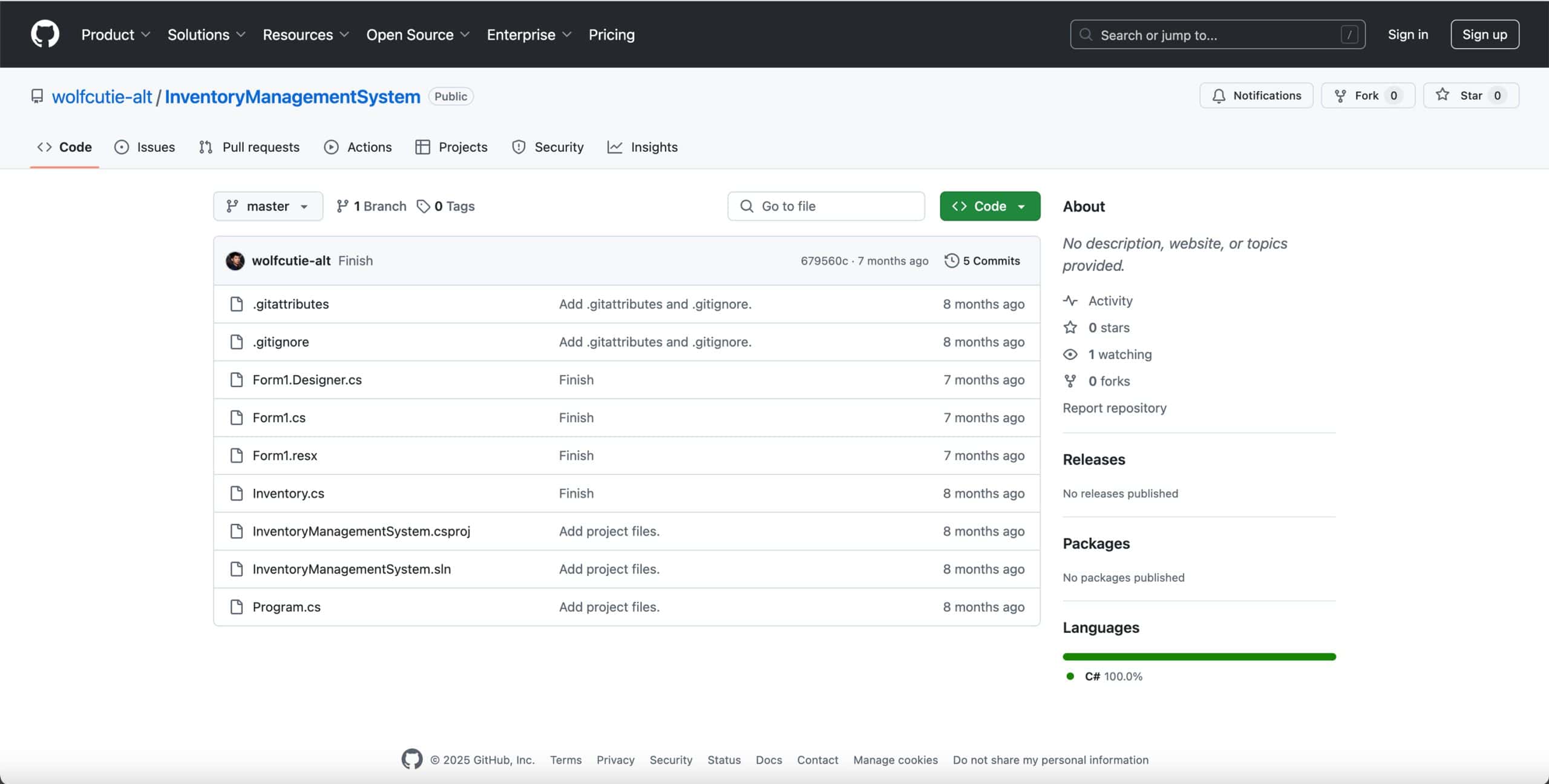1549x784 pixels.
Task: Click the GitHub logo in the footer
Action: pos(412,759)
